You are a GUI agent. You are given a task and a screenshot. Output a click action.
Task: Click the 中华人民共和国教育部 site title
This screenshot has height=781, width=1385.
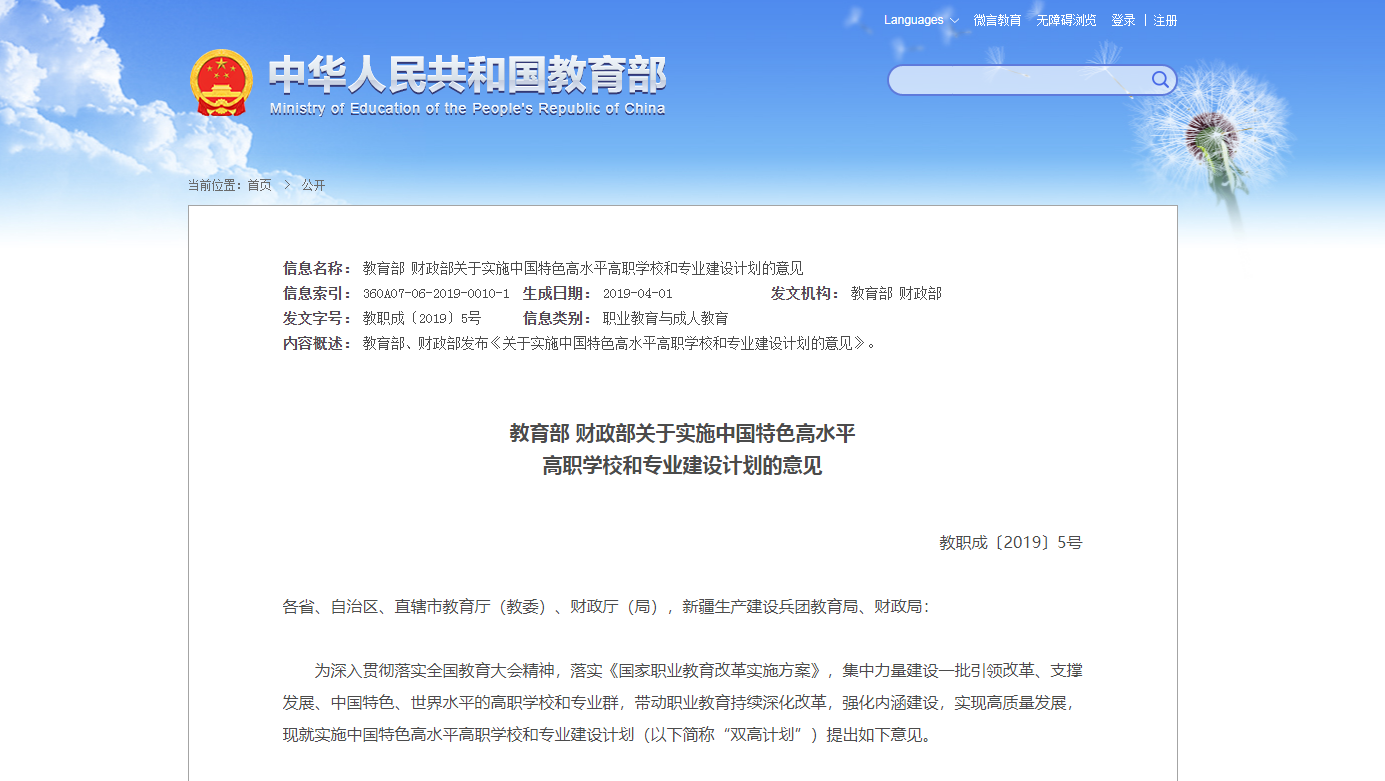tap(467, 75)
